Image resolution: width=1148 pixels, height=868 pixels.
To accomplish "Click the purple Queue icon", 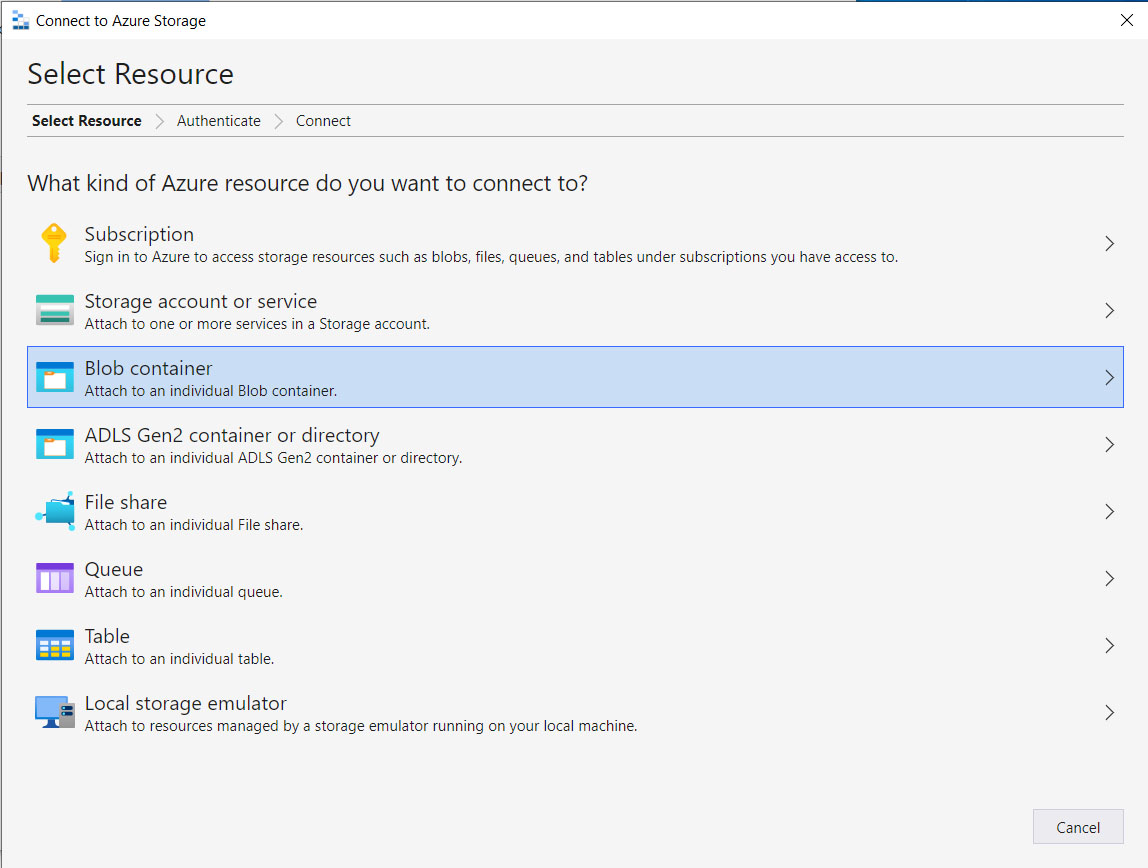I will coord(55,578).
